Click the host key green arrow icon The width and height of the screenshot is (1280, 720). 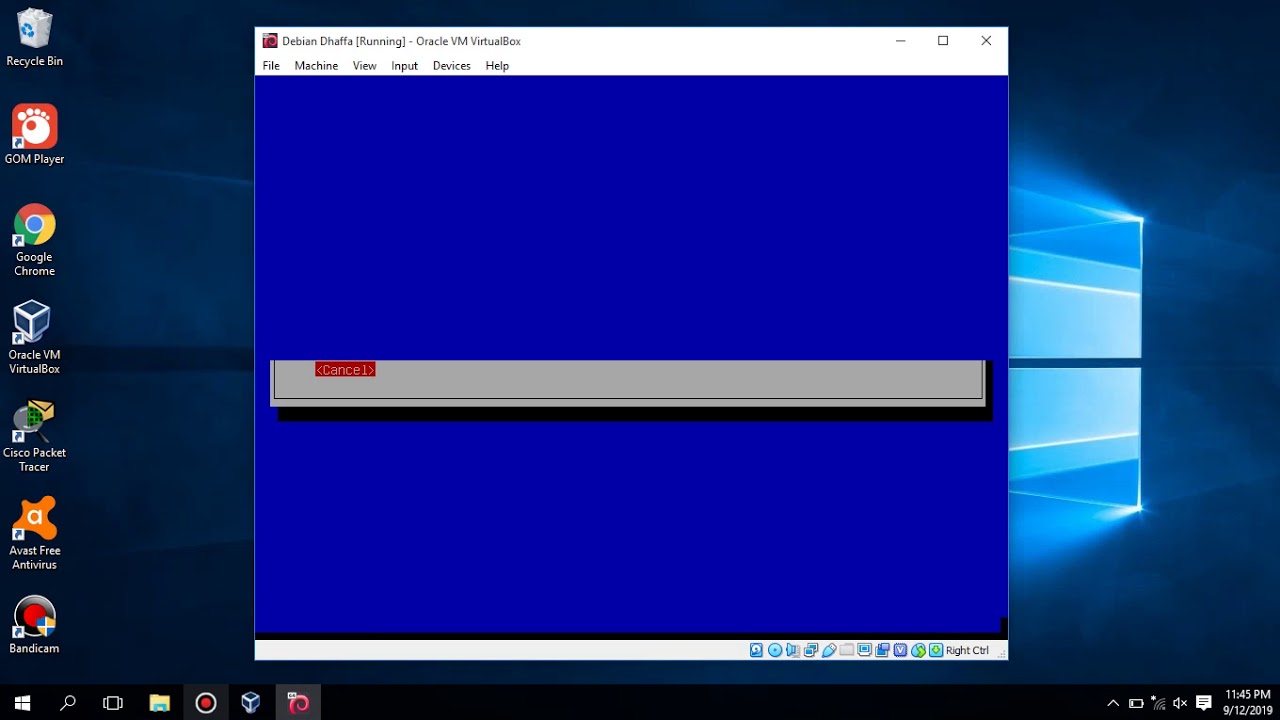[936, 650]
